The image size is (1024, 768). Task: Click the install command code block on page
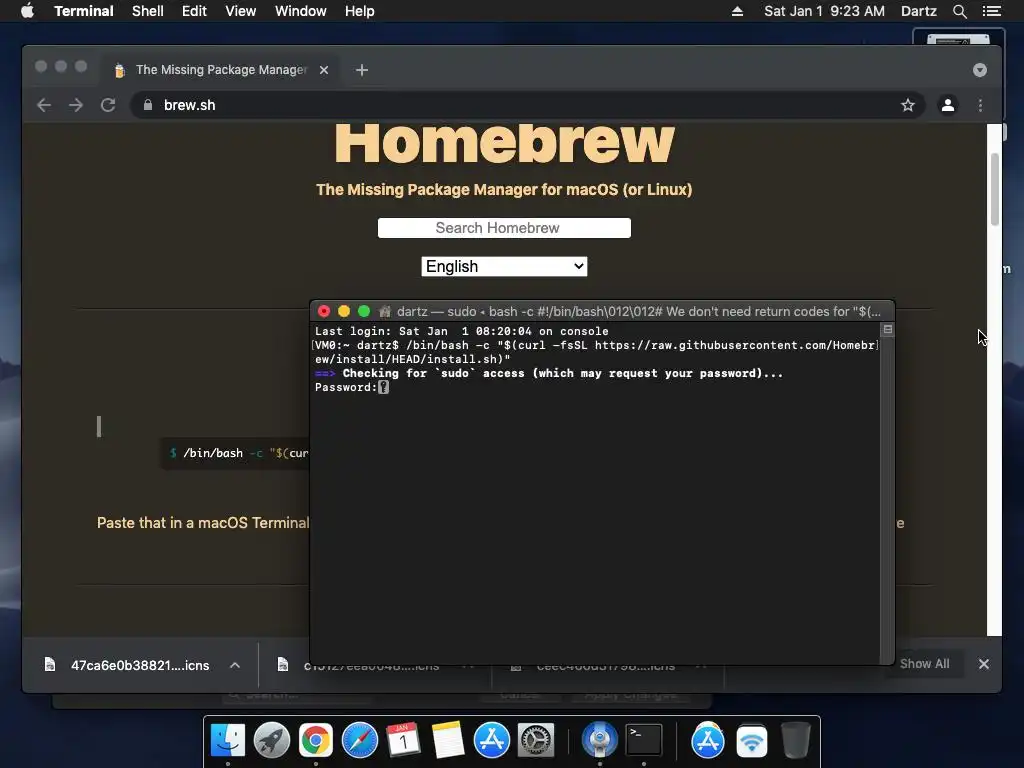[x=236, y=453]
